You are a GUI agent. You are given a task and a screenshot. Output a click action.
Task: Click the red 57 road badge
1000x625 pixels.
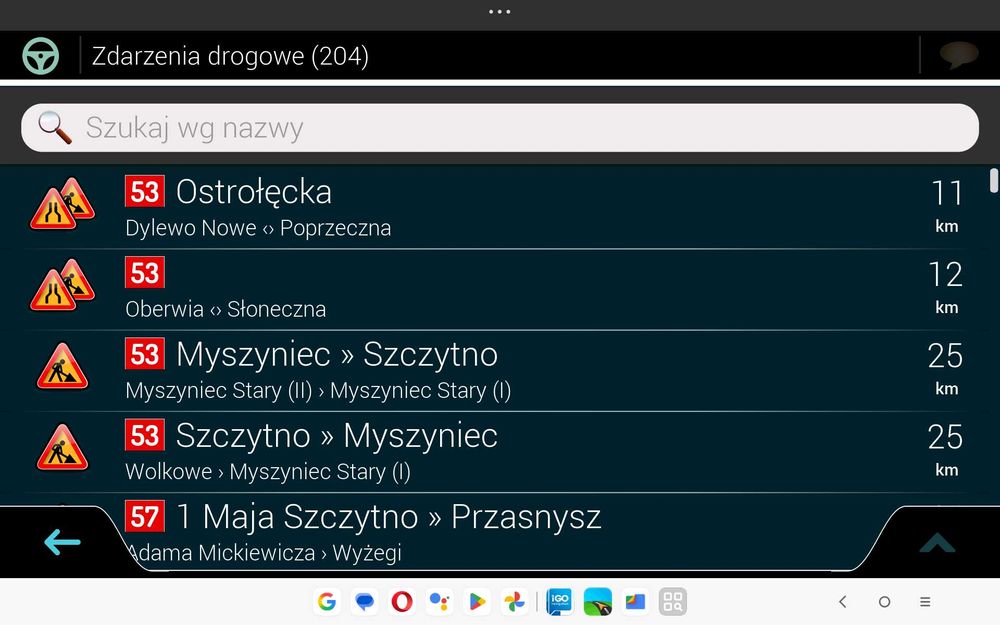(145, 517)
